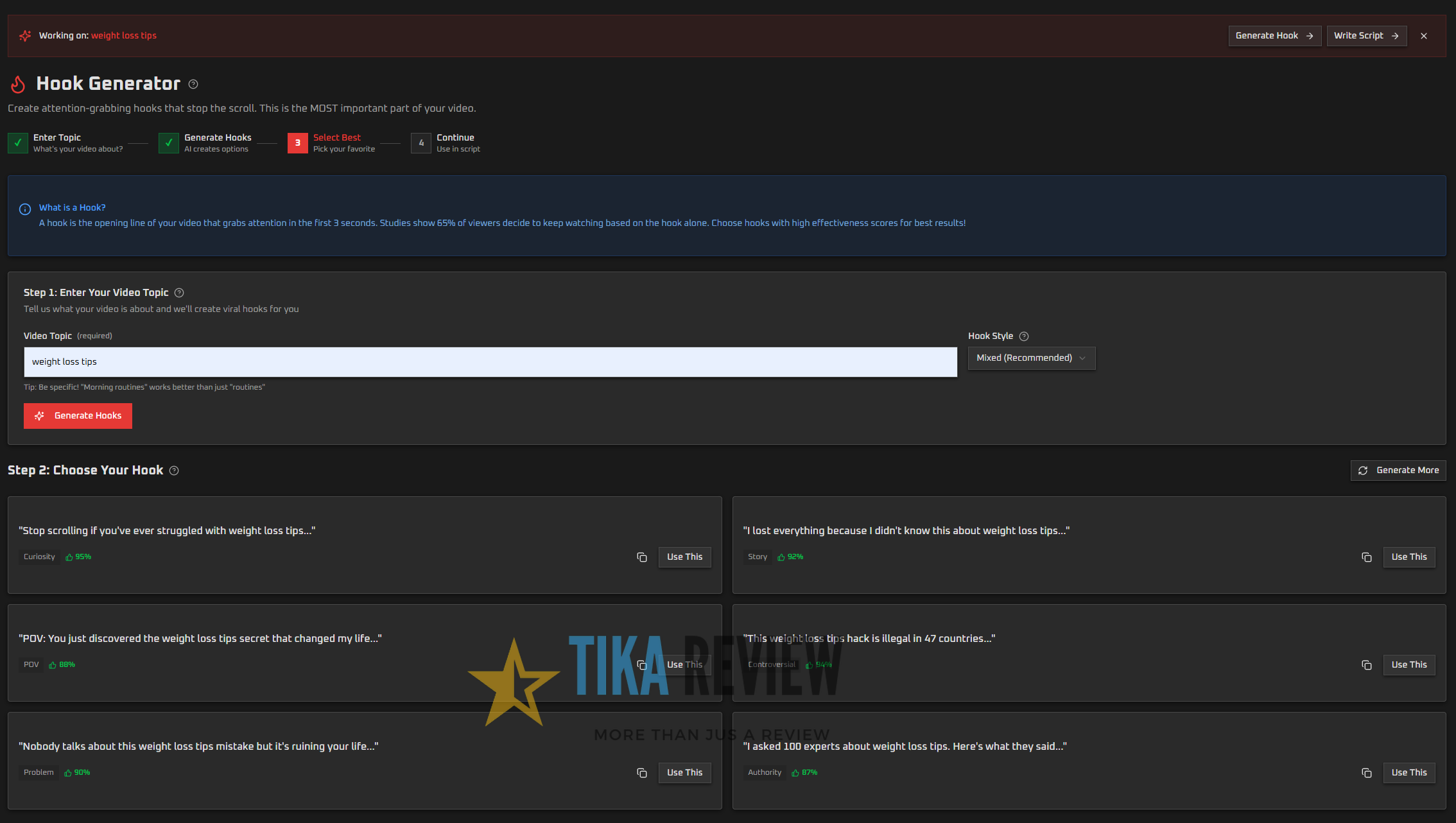The height and width of the screenshot is (823, 1456).
Task: Click Write Script in top banner
Action: click(x=1366, y=36)
